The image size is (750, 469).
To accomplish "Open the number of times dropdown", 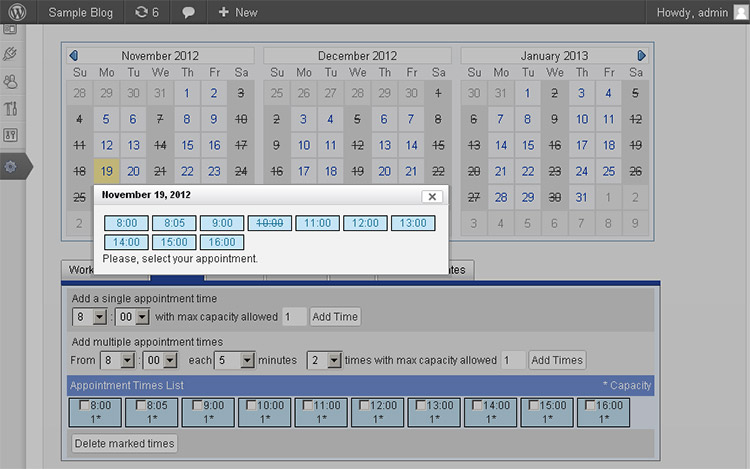I will pos(324,360).
